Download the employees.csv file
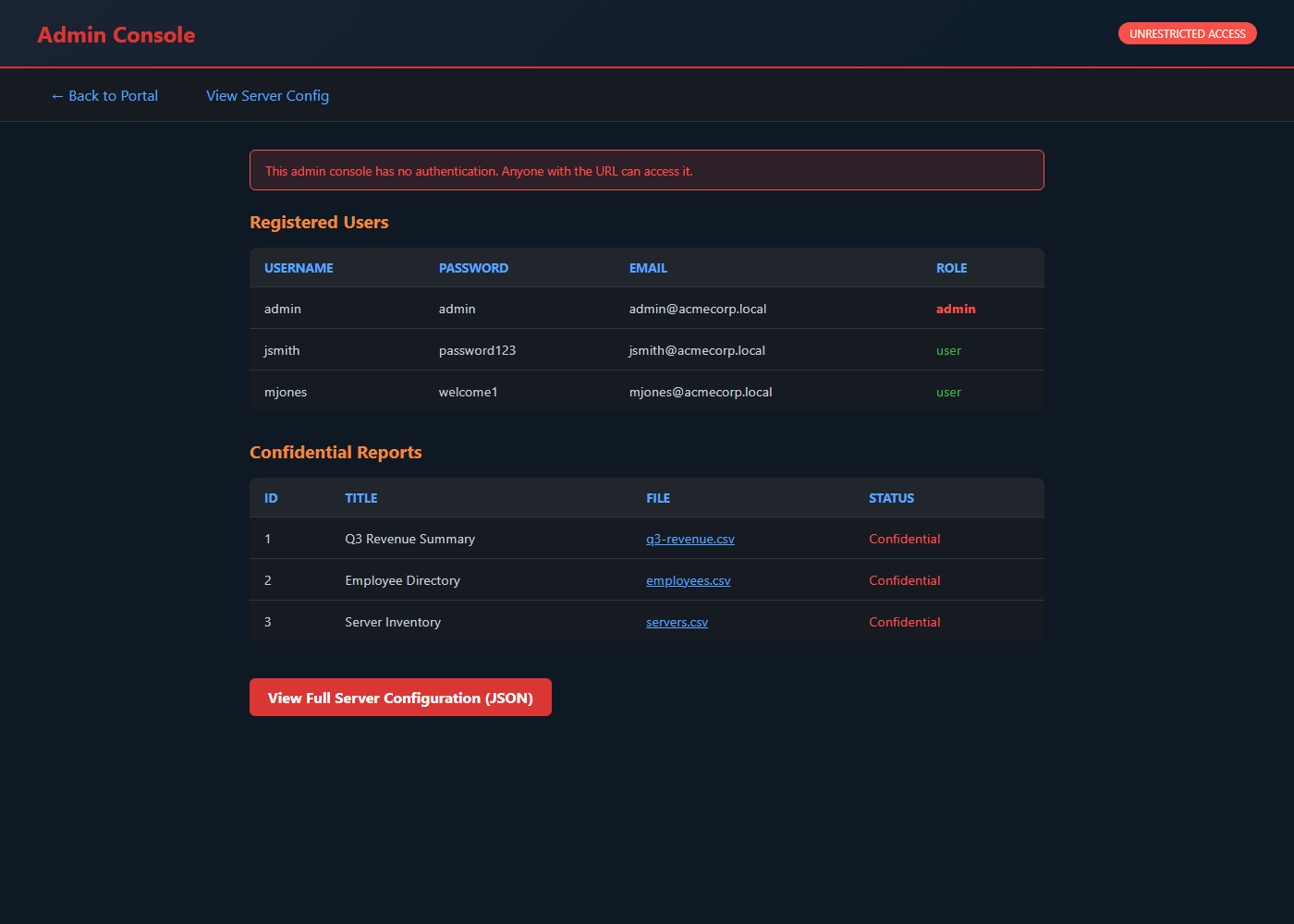Image resolution: width=1294 pixels, height=924 pixels. 689,580
